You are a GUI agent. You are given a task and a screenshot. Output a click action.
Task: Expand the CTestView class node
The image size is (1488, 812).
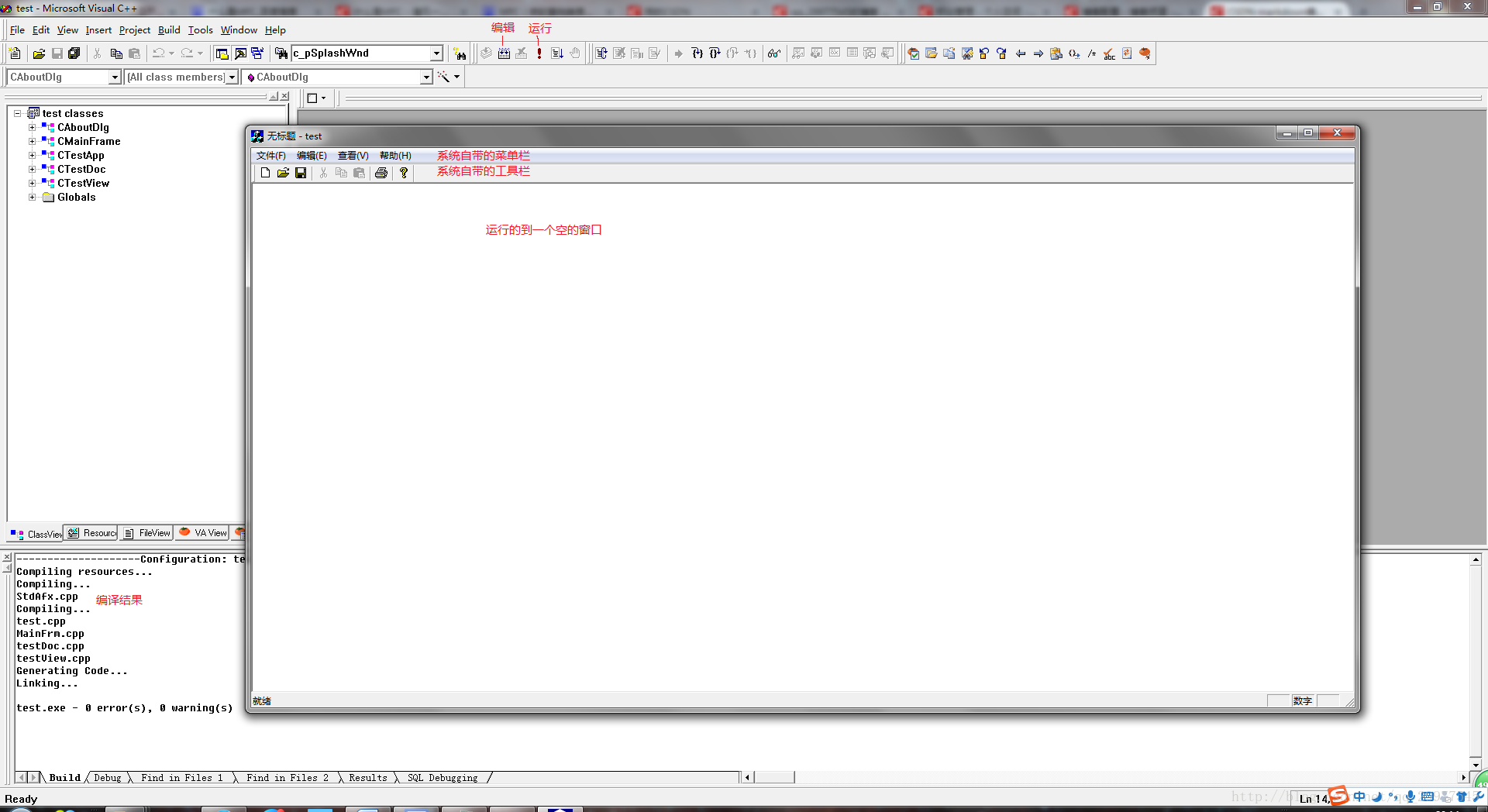[x=32, y=183]
